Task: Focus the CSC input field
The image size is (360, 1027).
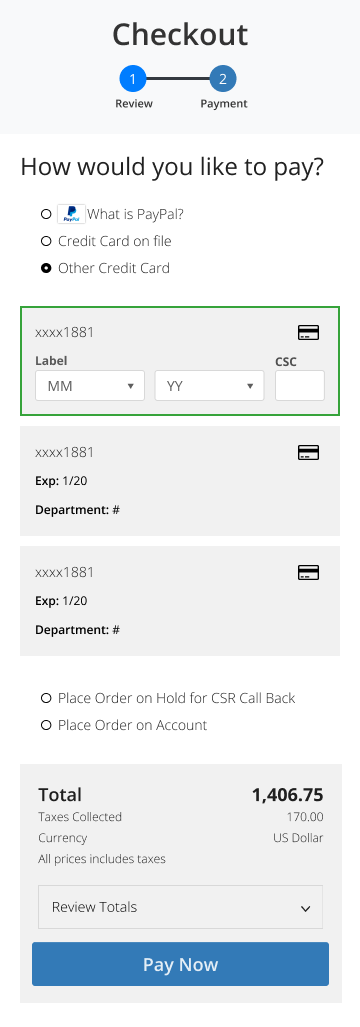Action: coord(300,386)
